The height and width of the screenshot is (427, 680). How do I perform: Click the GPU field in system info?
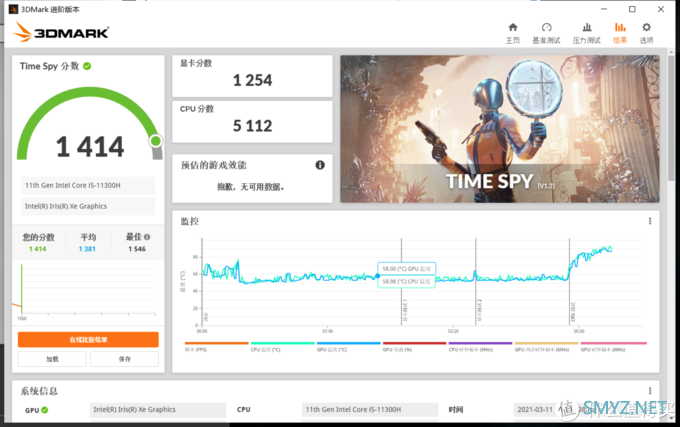(x=158, y=410)
